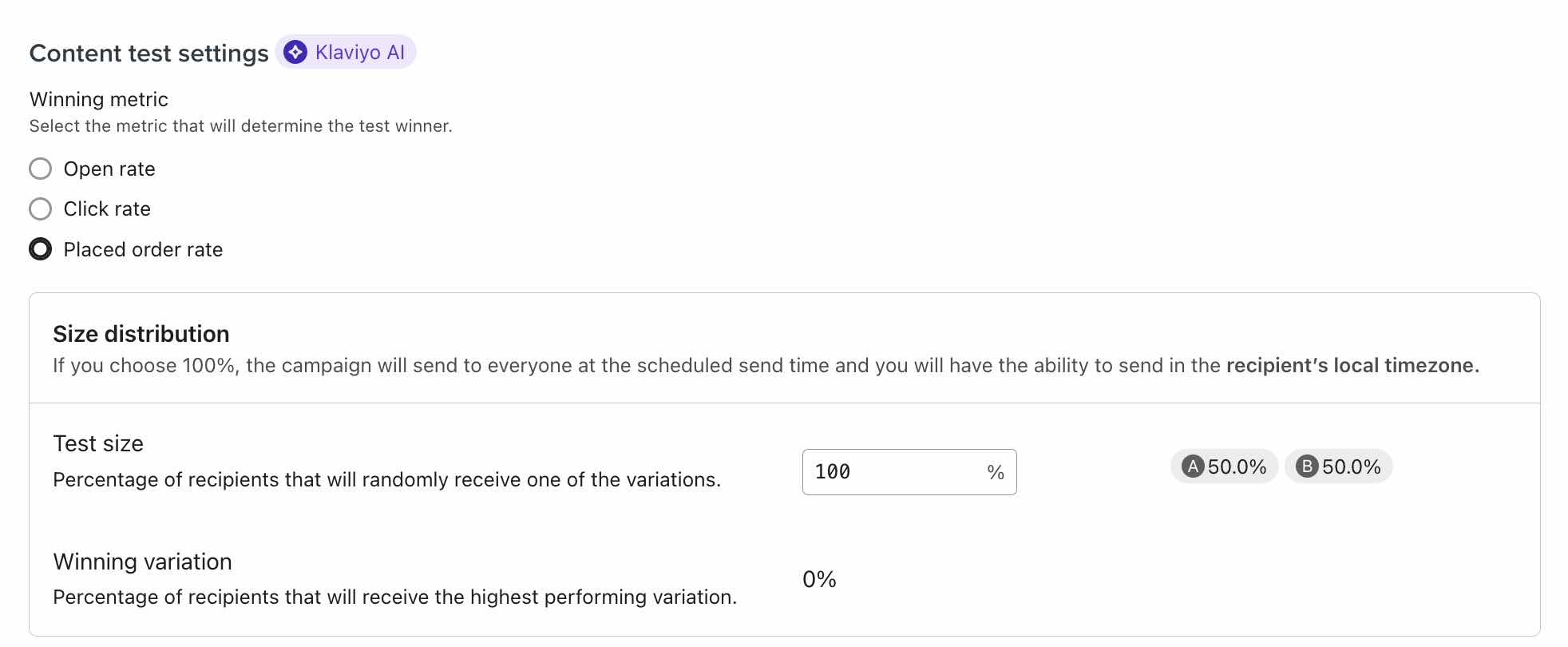
Task: Click the Size distribution section title
Action: click(141, 334)
